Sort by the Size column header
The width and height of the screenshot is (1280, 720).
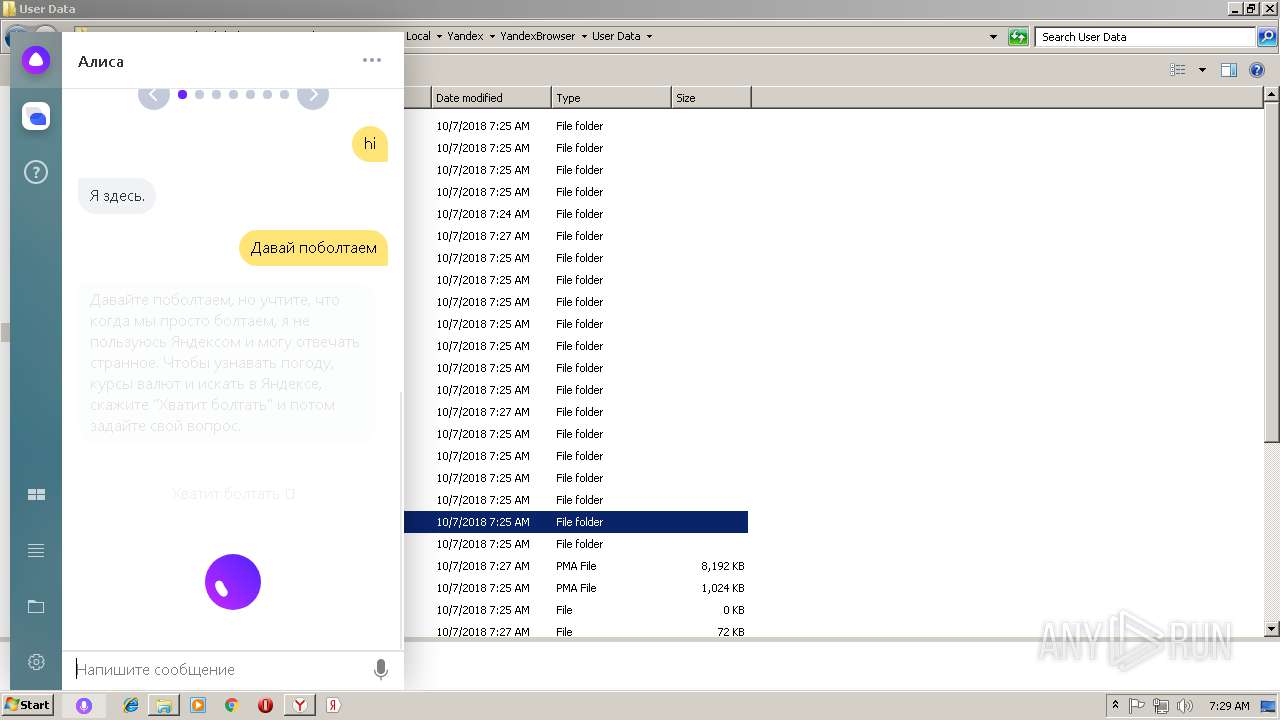tap(711, 98)
